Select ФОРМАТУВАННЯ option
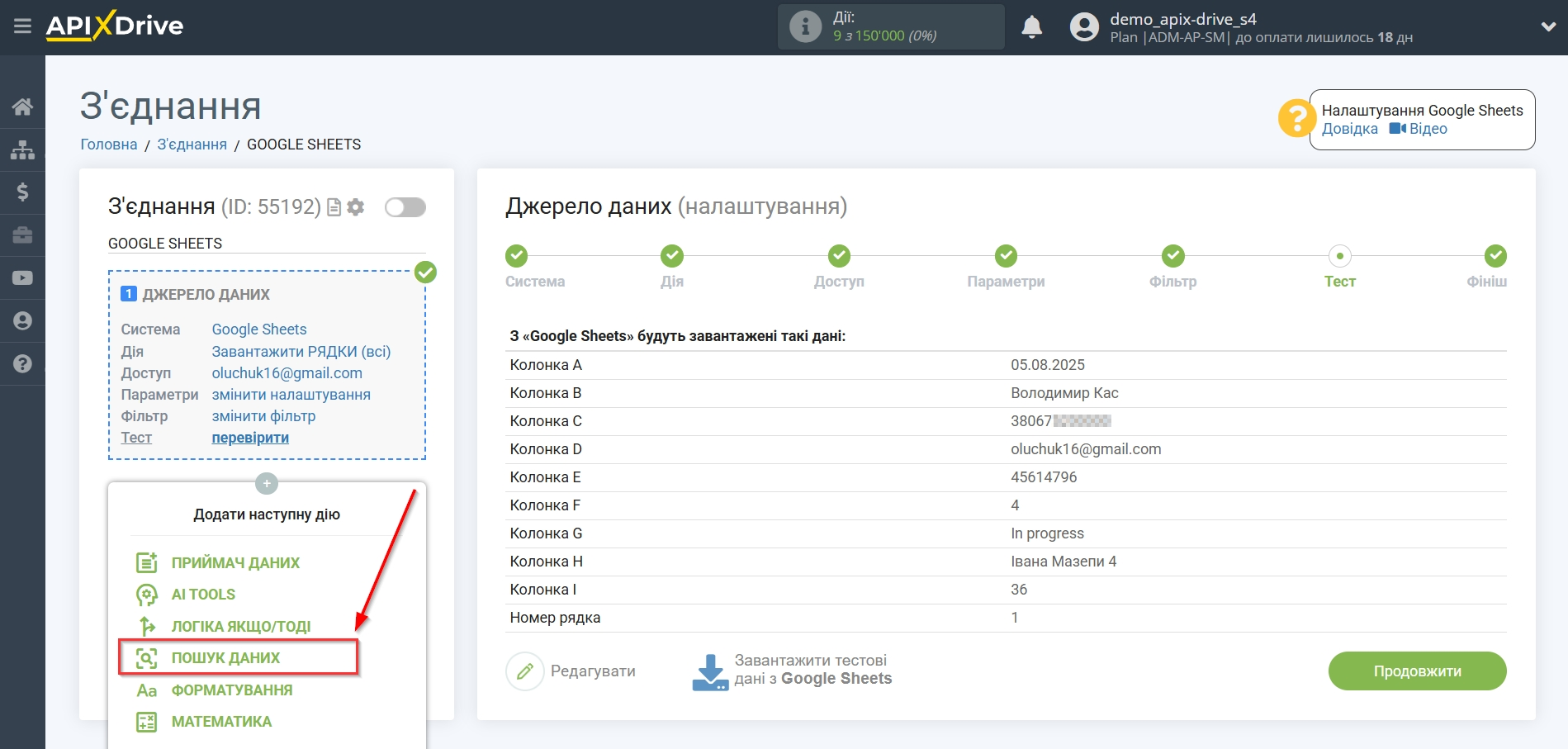 click(232, 690)
